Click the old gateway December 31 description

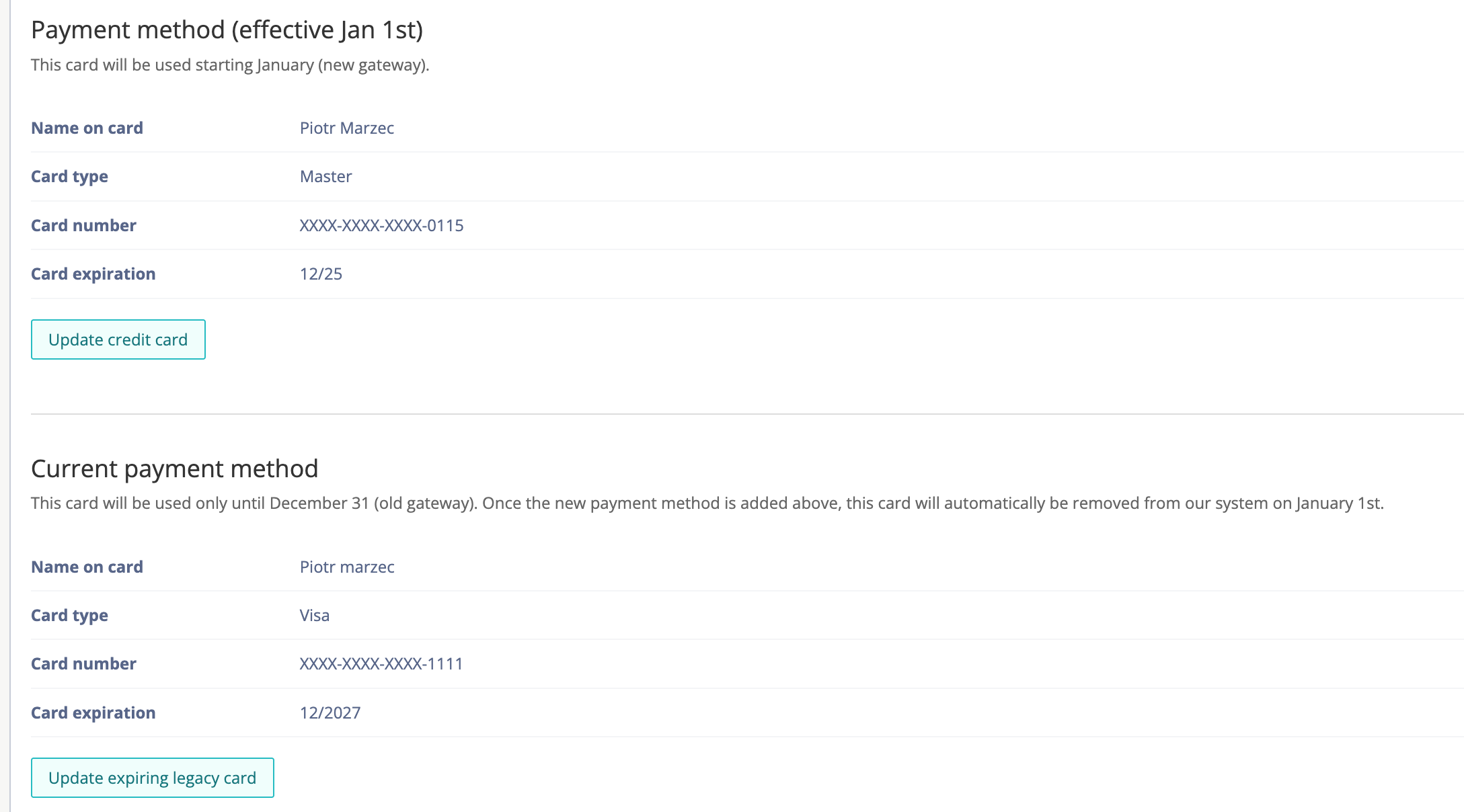[707, 503]
